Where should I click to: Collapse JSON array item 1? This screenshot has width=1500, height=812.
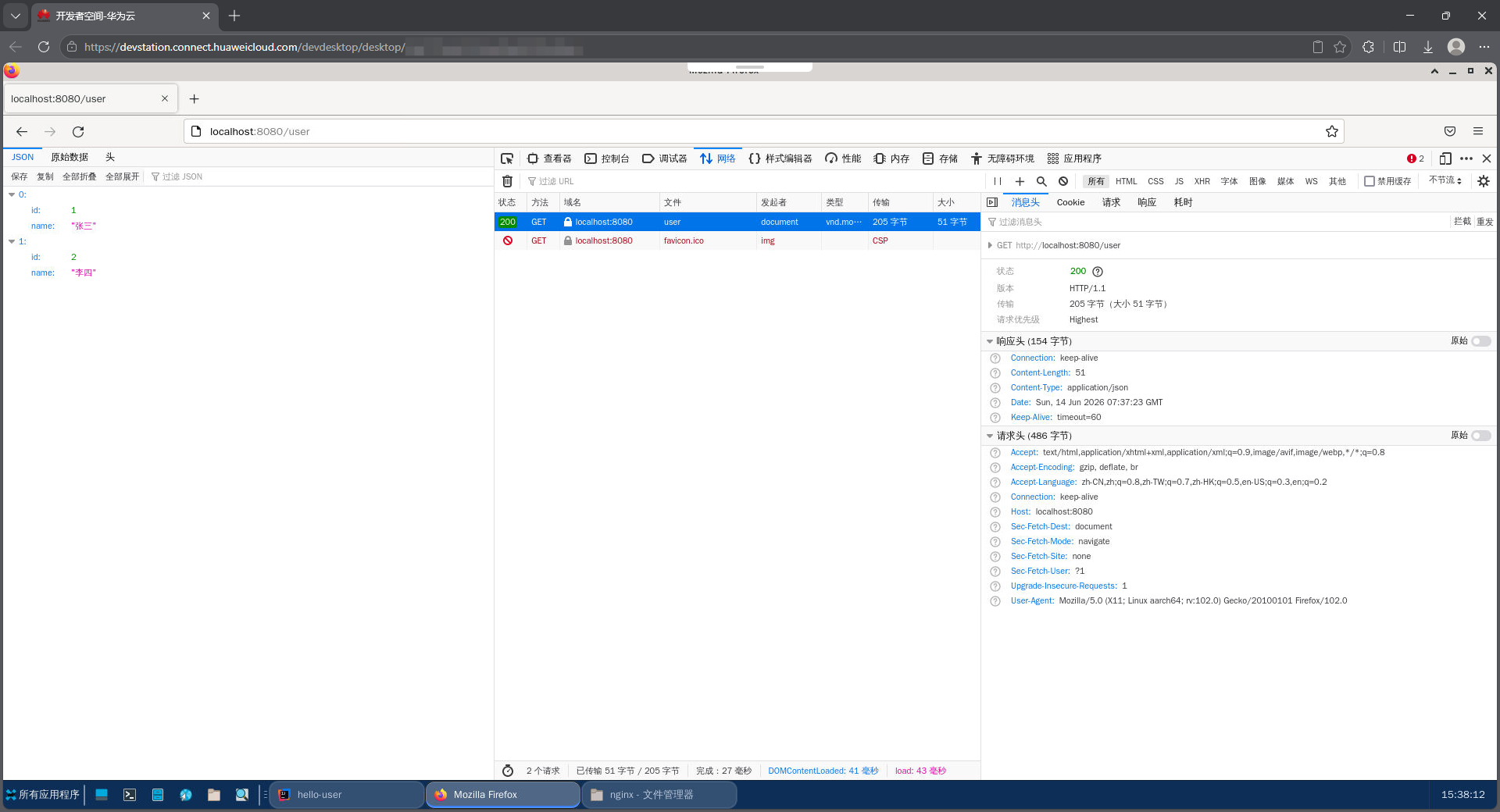pos(12,241)
